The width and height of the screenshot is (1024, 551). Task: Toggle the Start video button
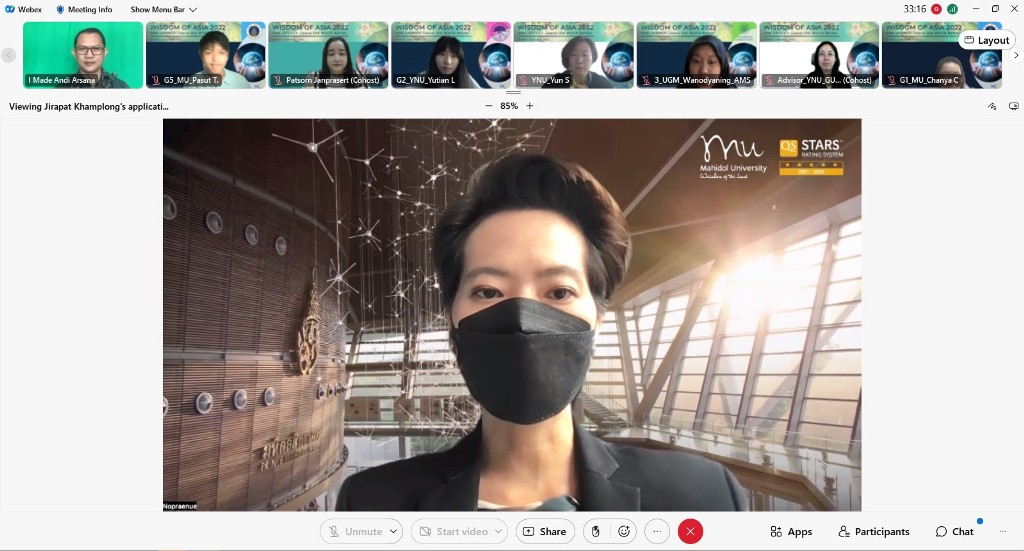449,532
